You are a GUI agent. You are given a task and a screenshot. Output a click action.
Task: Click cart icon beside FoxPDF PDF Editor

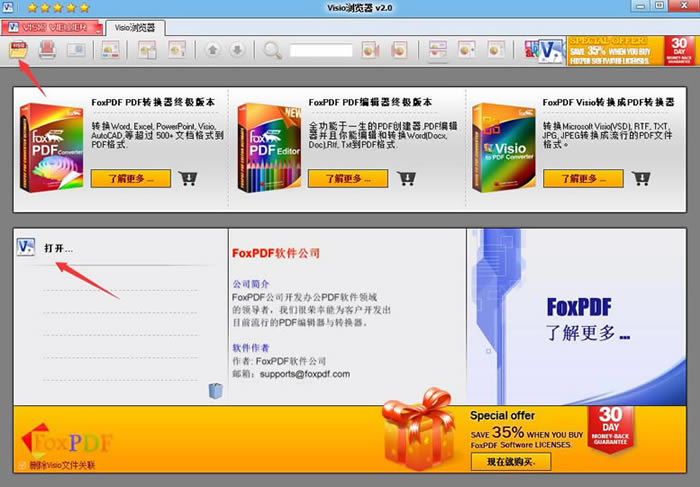point(406,178)
